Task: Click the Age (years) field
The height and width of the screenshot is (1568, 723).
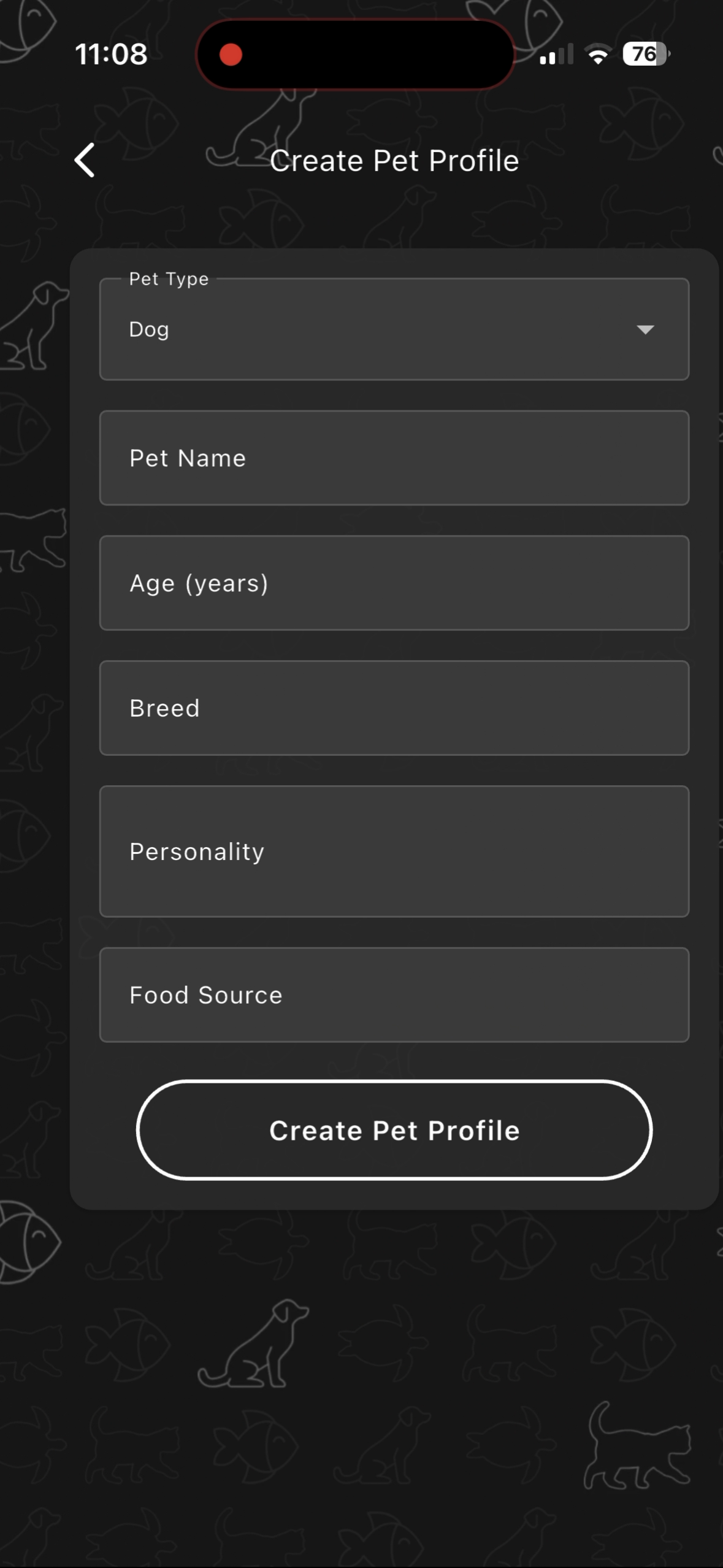Action: 394,583
